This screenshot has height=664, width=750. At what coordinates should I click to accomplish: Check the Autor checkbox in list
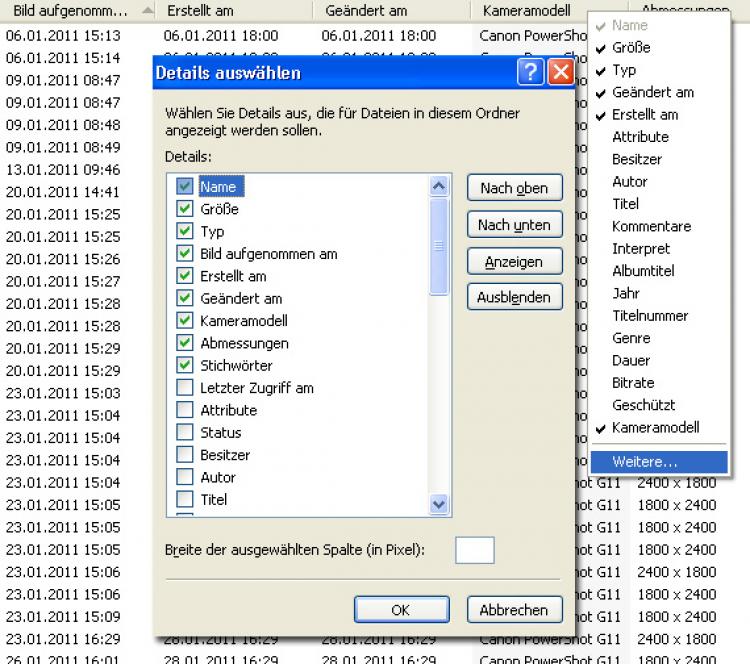click(x=185, y=477)
